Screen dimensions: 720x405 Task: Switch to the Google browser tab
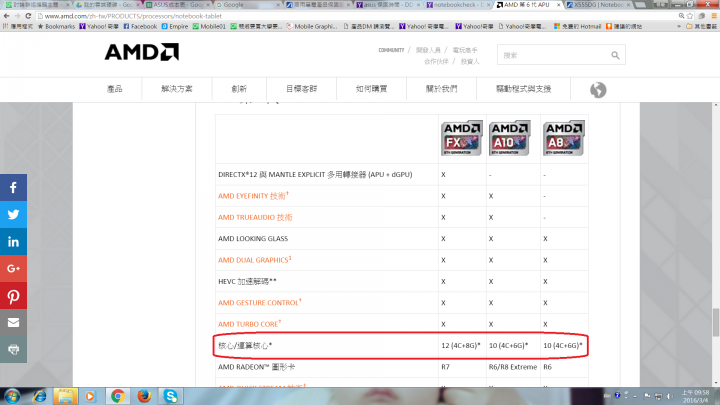247,5
